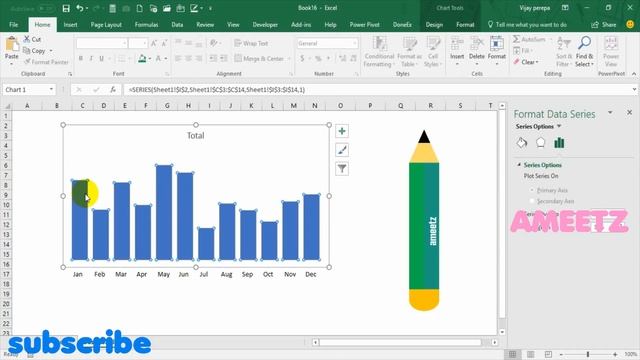Open Sort & Filter

point(564,51)
